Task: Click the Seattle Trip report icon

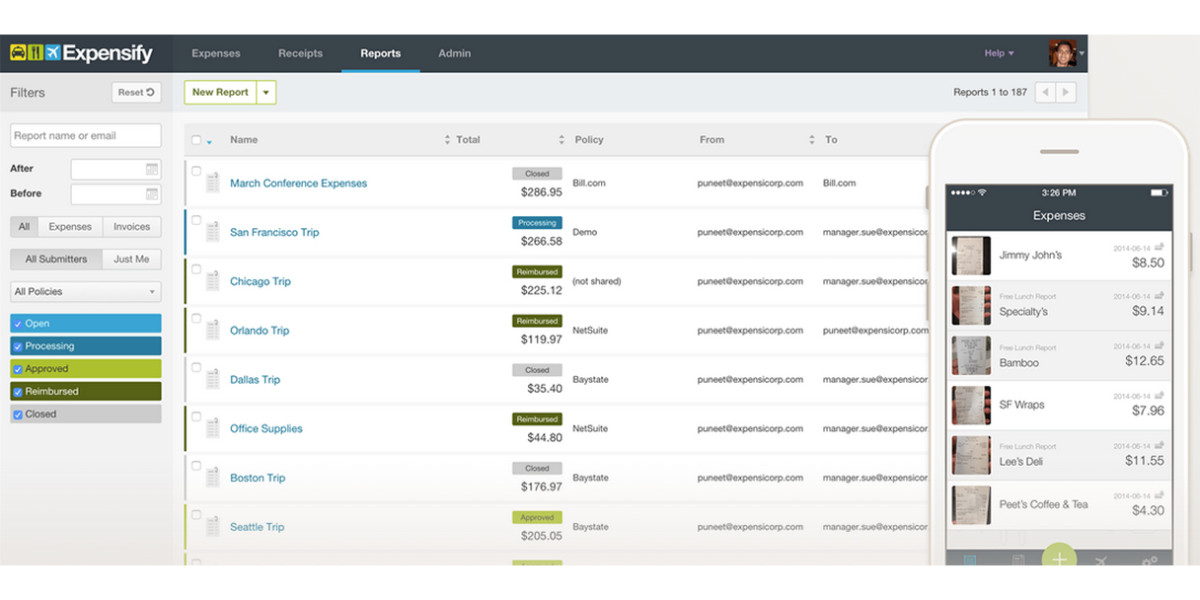Action: [212, 526]
